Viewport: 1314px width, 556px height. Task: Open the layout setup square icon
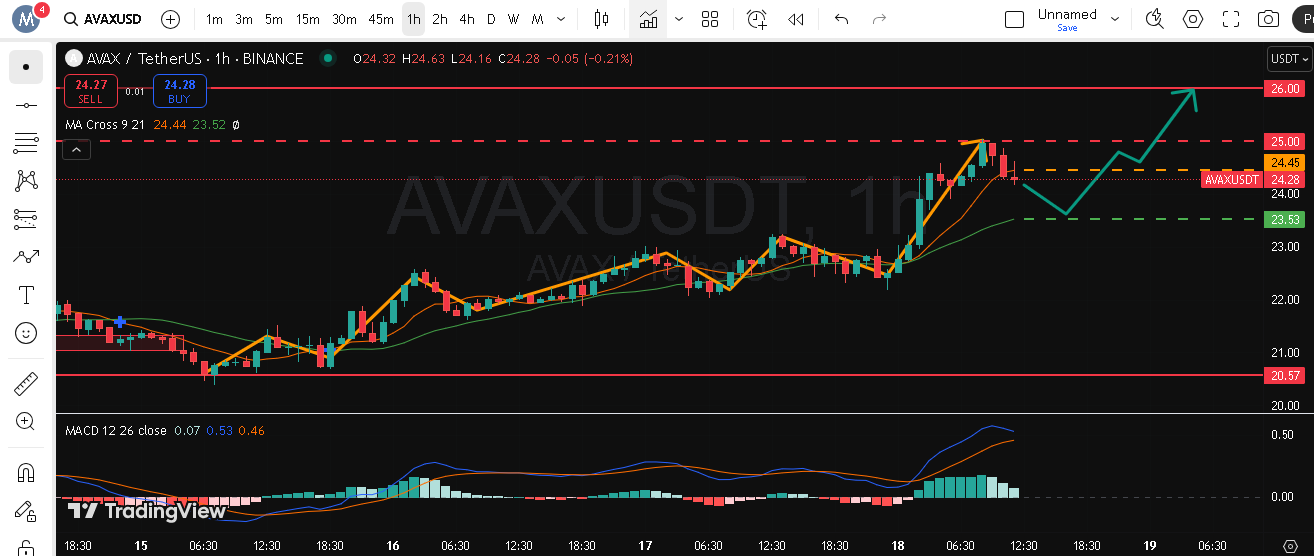click(1014, 19)
